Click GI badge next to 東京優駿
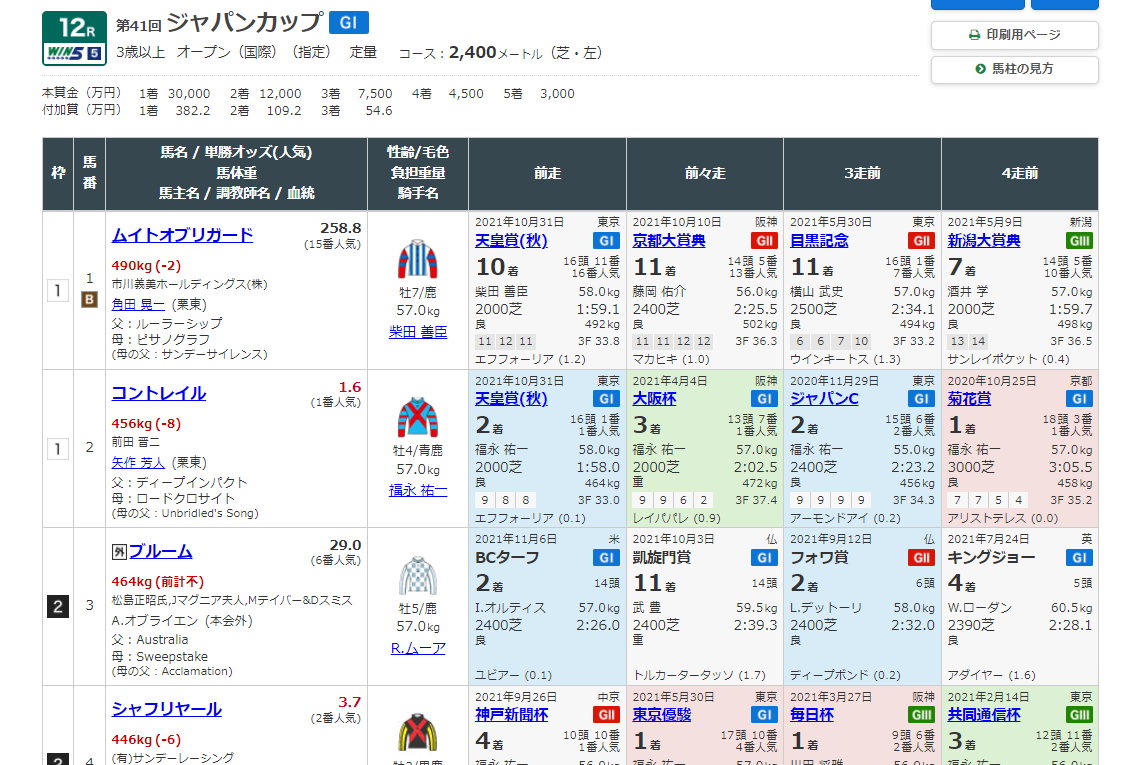This screenshot has width=1132, height=765. tap(764, 715)
